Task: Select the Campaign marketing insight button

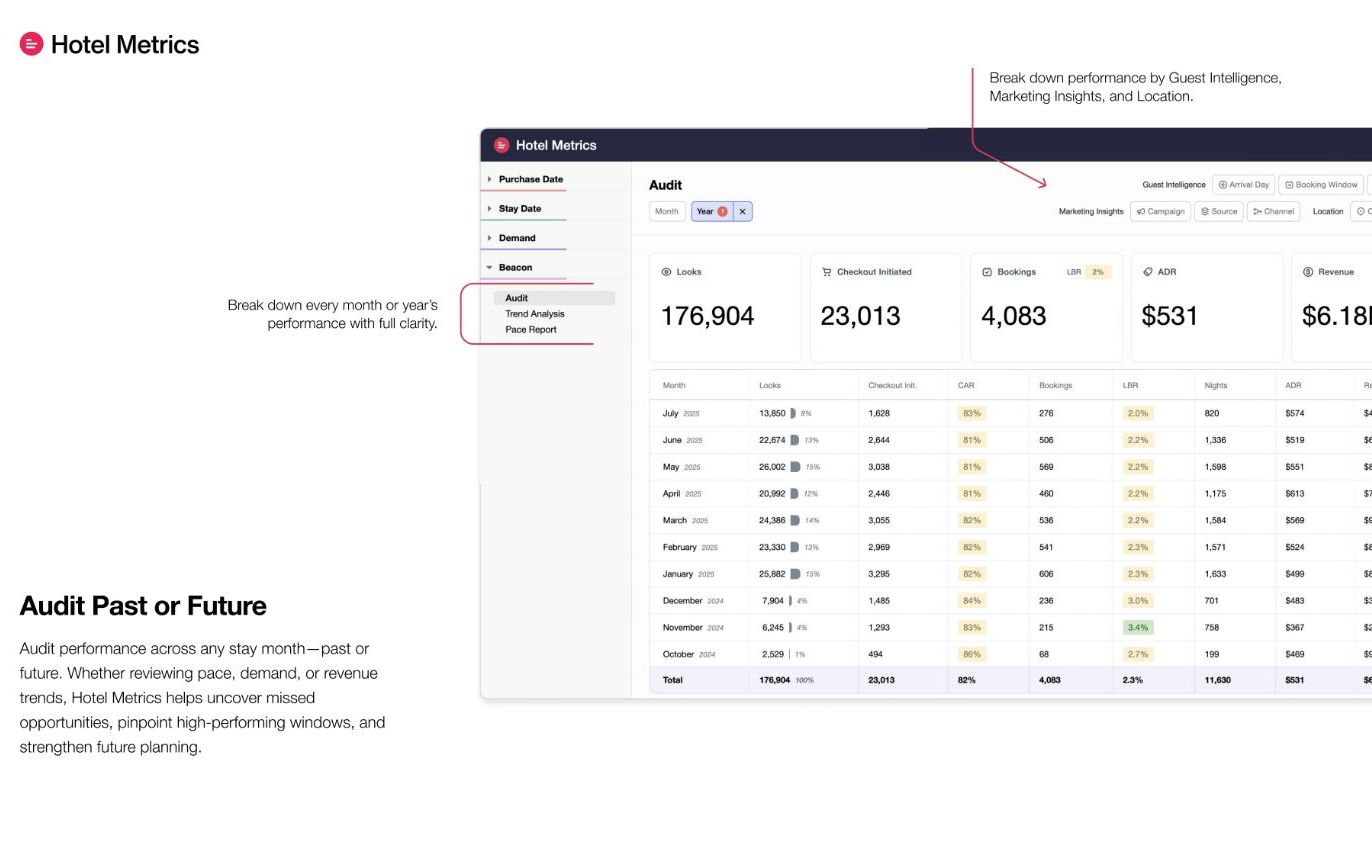Action: click(x=1160, y=211)
